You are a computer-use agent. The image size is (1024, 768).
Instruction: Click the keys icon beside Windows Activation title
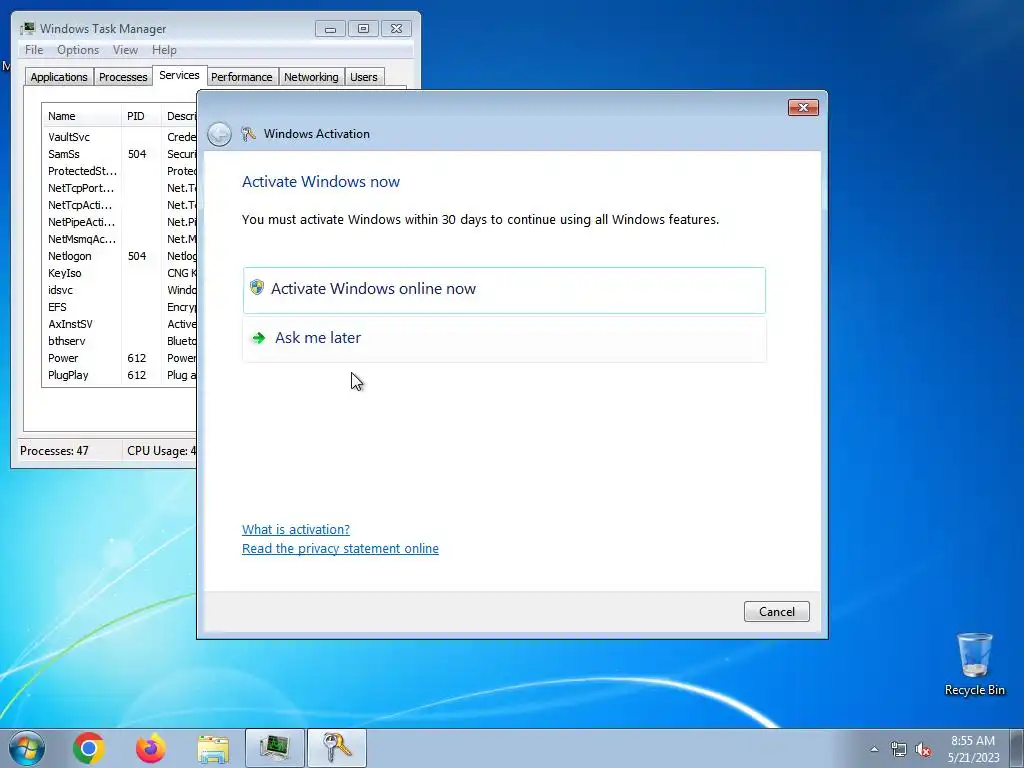tap(248, 134)
